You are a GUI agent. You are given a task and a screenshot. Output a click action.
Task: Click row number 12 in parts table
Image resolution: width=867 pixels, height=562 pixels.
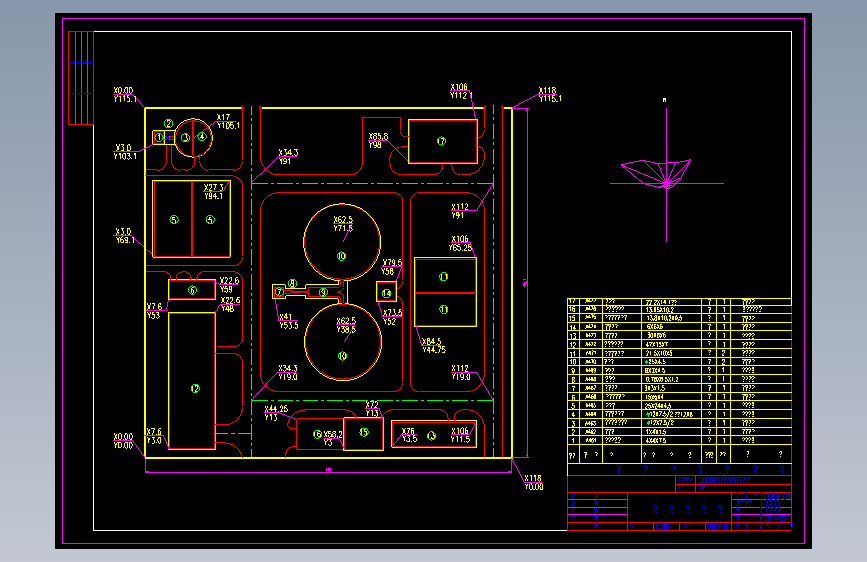(x=679, y=344)
